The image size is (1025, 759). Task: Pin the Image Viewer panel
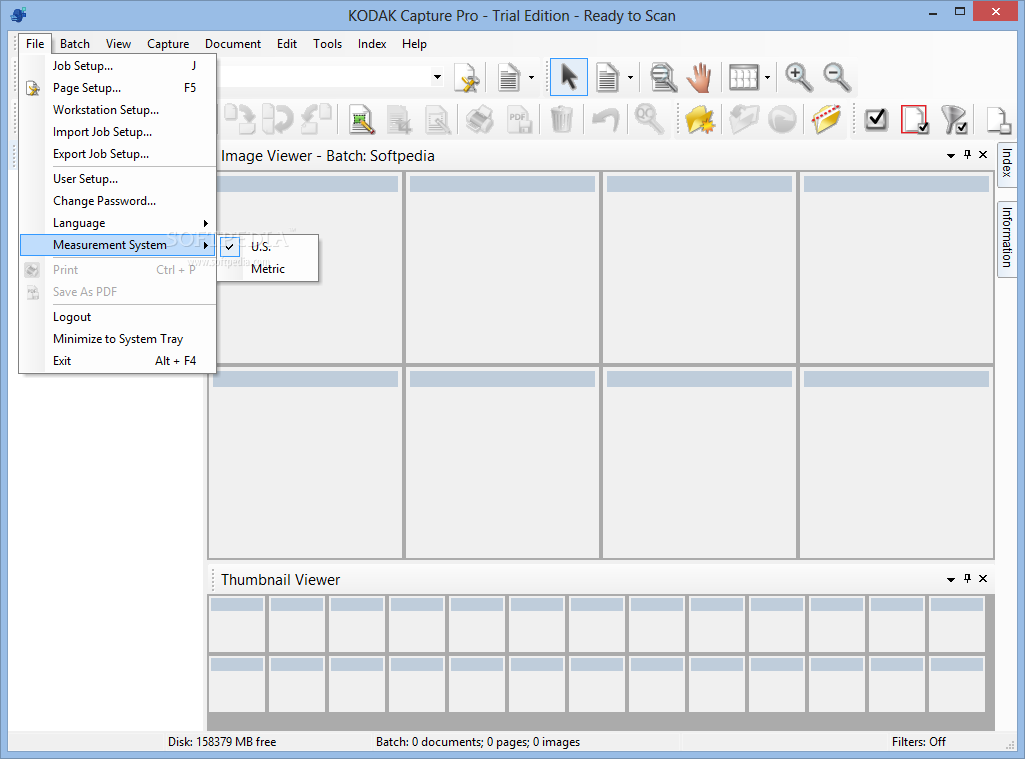tap(967, 155)
